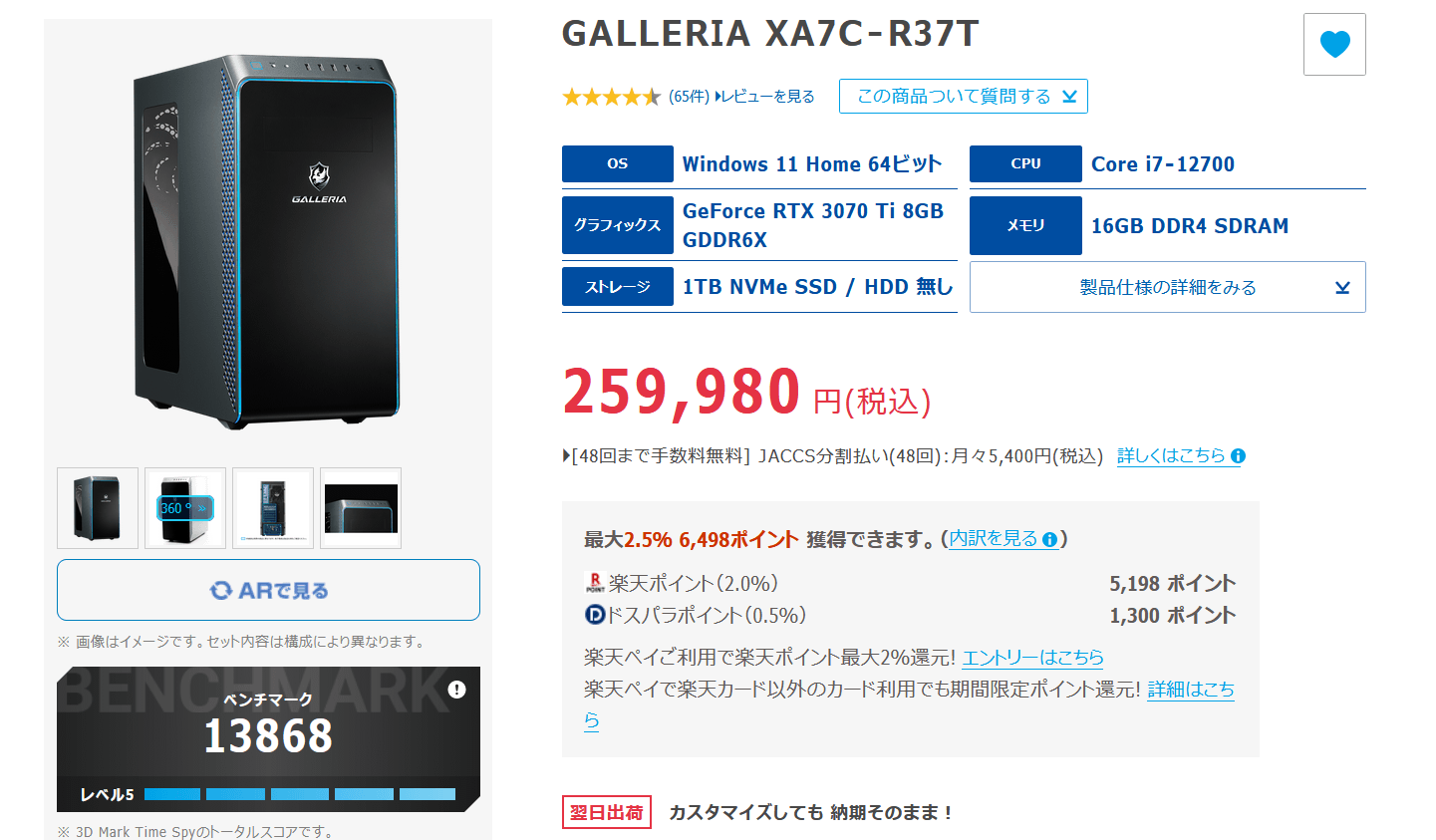This screenshot has height=840, width=1436.
Task: Click the benchmark exclamation info icon
Action: click(x=457, y=690)
